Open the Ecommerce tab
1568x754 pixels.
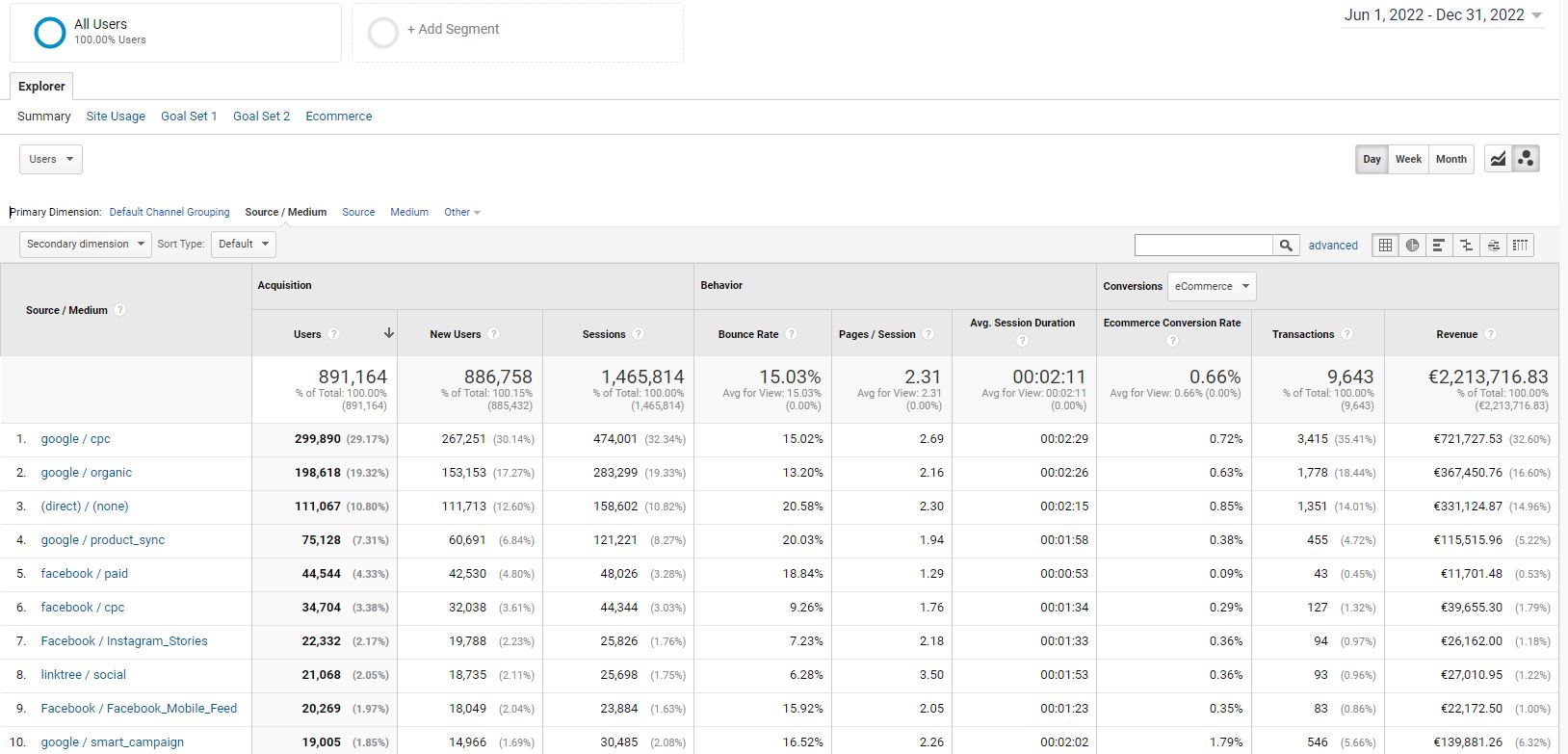(338, 116)
